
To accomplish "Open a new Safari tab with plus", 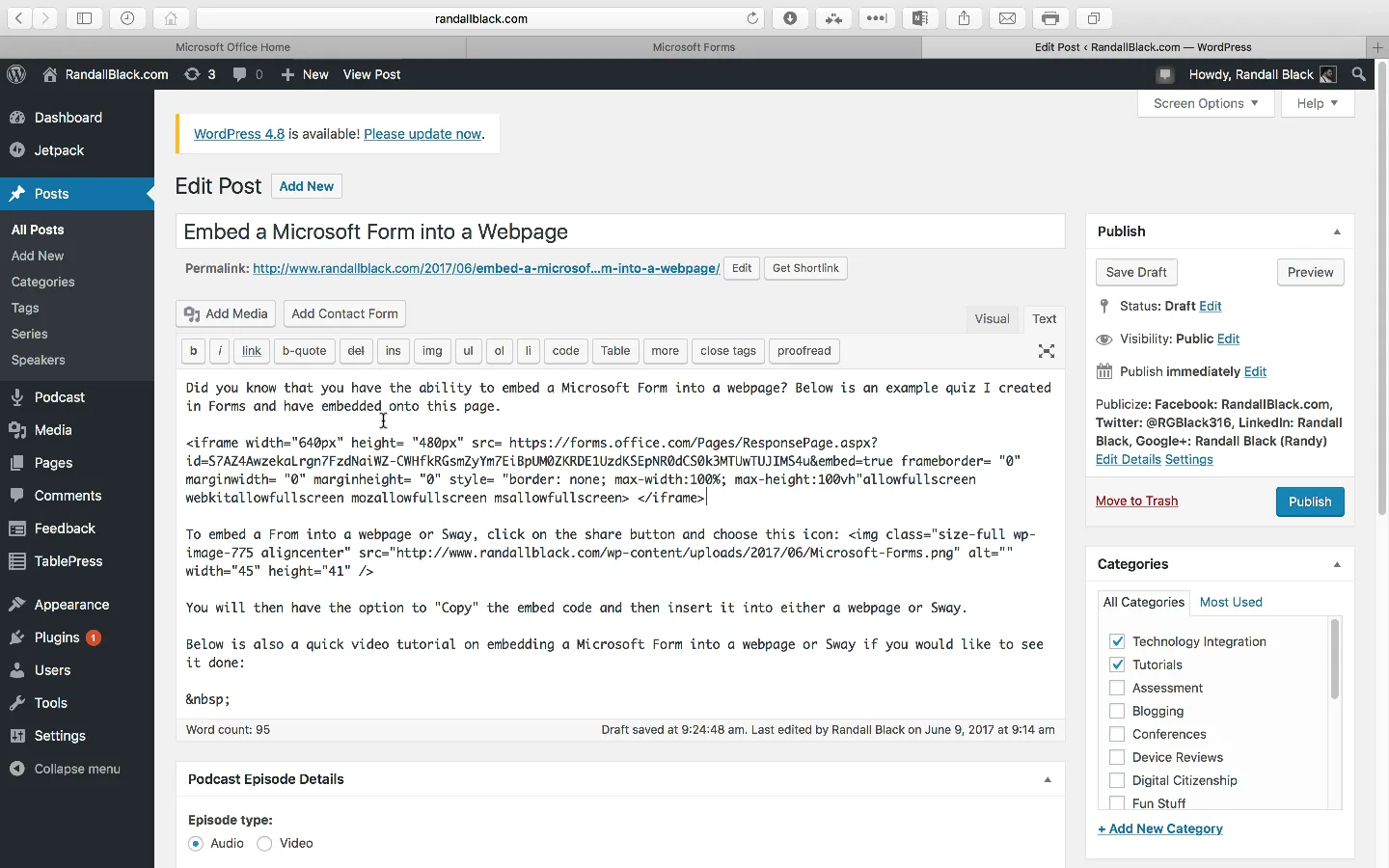I will [x=1378, y=47].
